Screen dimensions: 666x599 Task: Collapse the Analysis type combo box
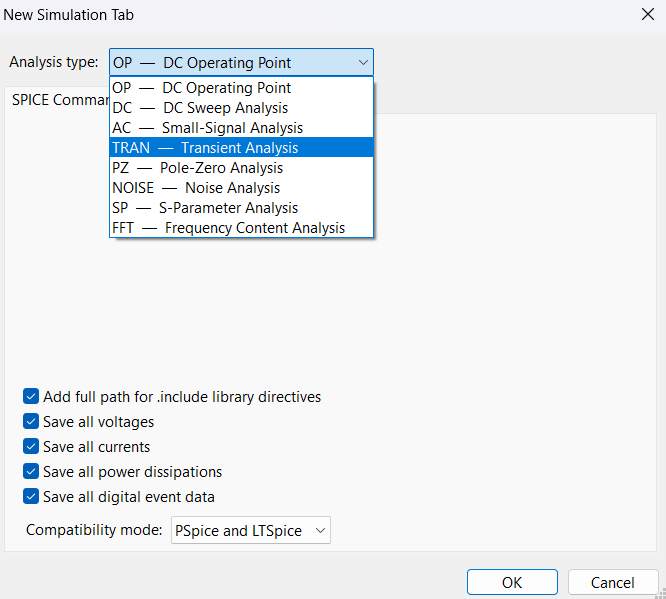241,62
